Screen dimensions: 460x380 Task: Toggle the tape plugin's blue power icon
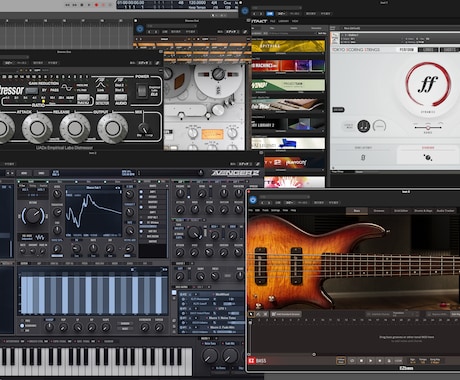click(140, 29)
